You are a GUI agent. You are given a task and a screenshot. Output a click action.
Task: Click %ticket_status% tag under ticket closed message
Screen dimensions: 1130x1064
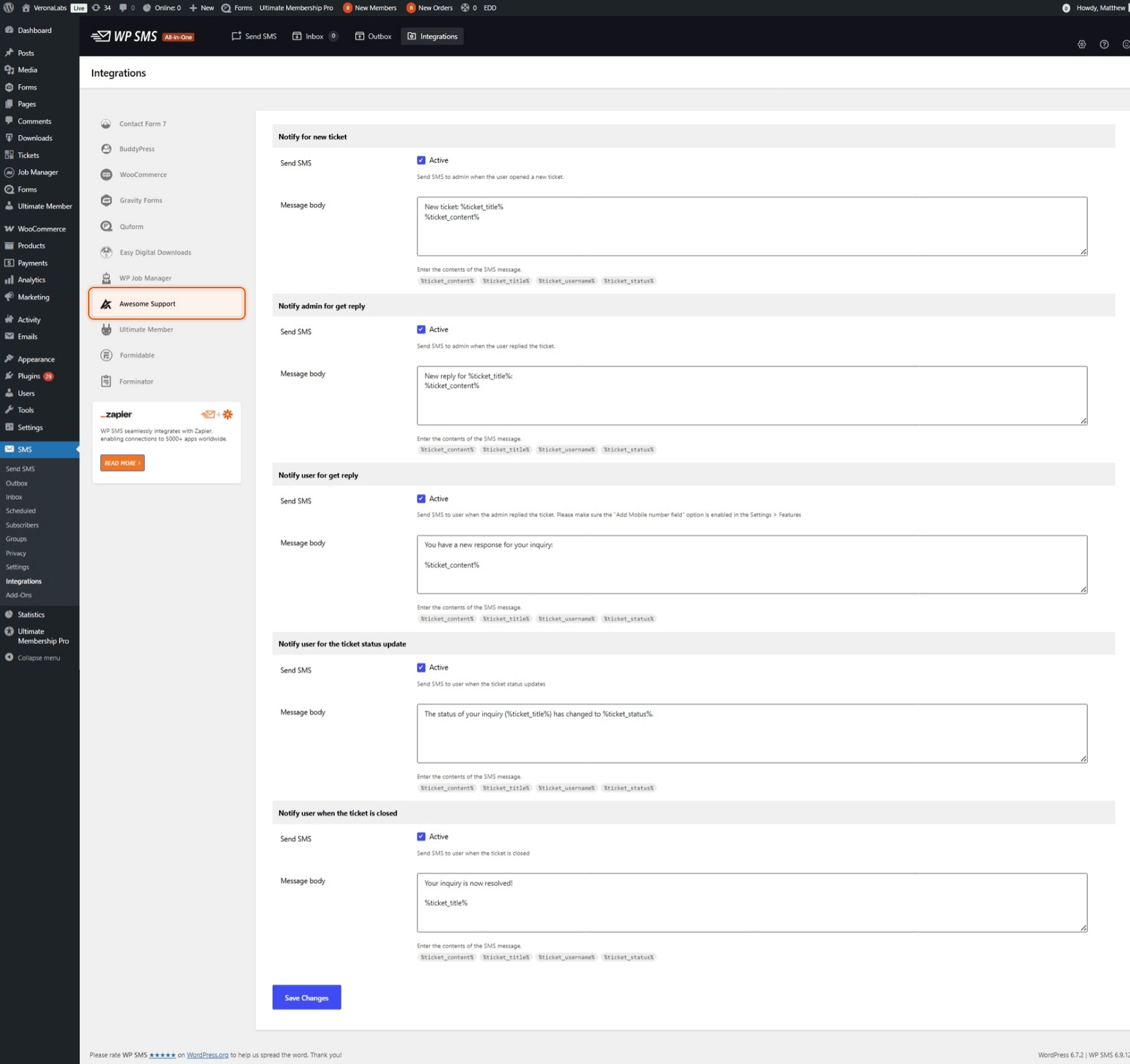[628, 957]
